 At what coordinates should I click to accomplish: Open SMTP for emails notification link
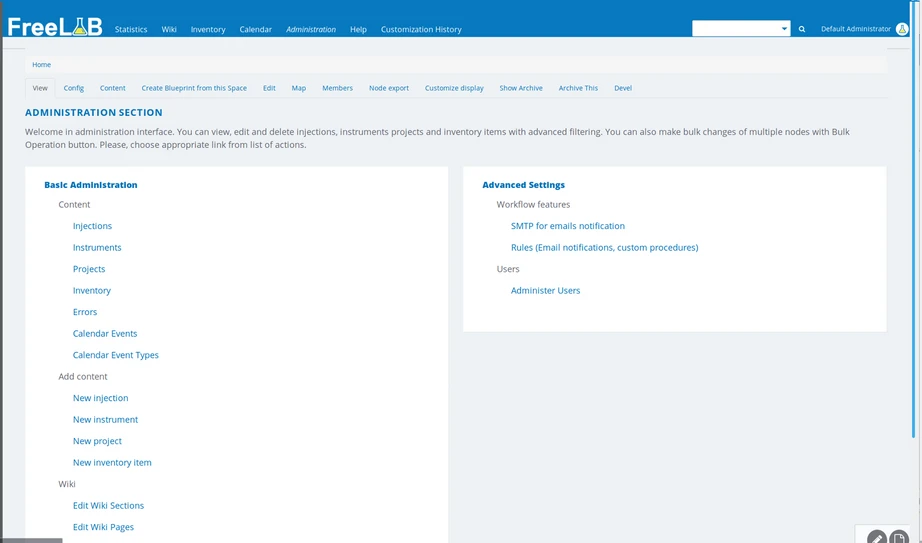coord(567,226)
